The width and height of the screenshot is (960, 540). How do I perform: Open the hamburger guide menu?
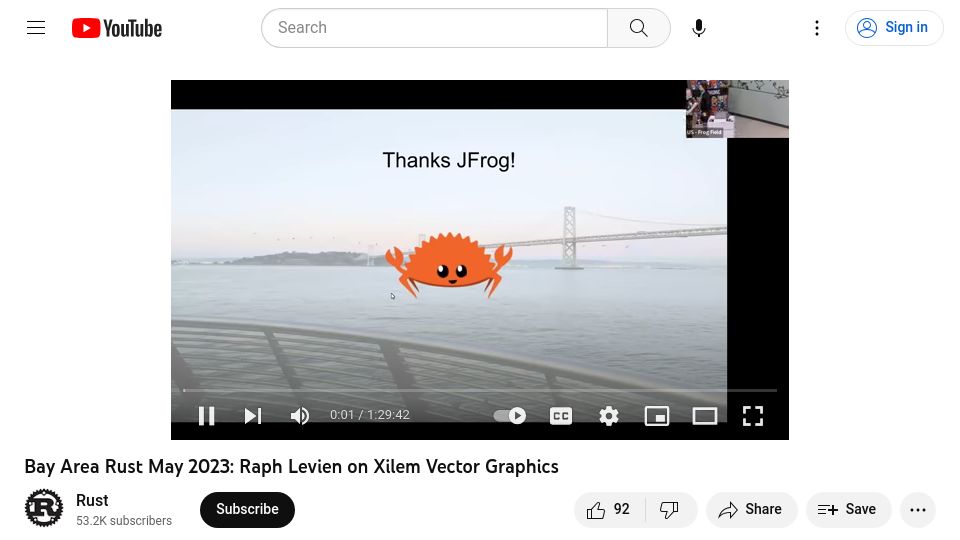point(36,28)
